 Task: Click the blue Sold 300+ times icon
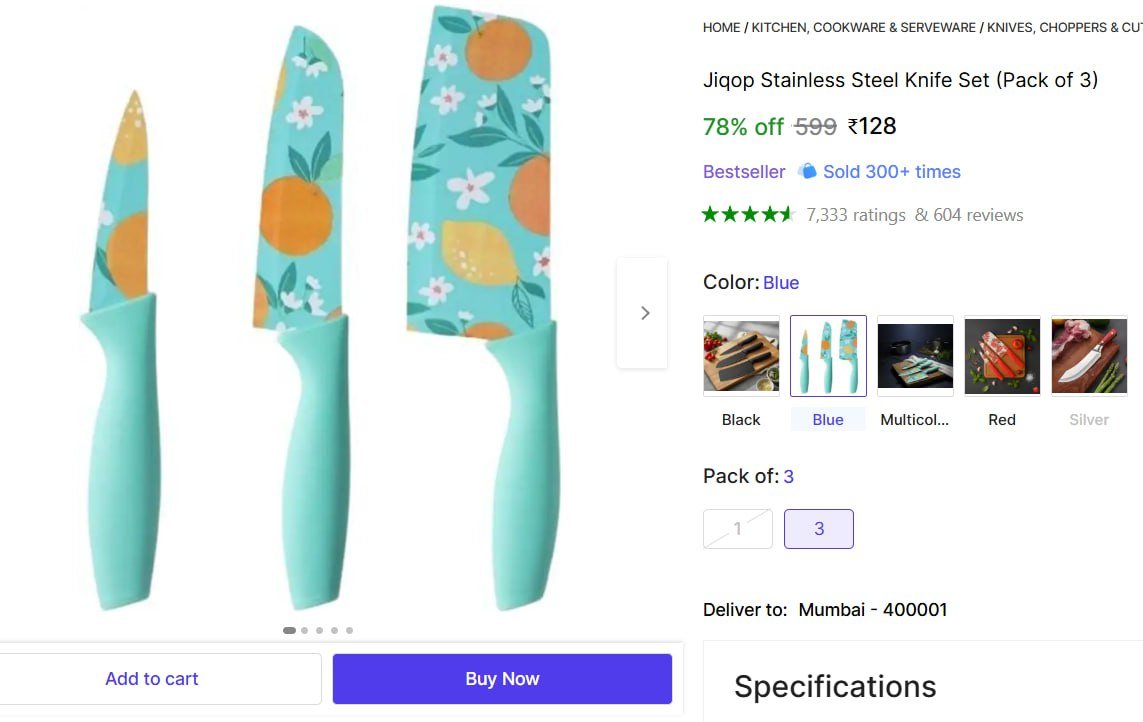[807, 172]
